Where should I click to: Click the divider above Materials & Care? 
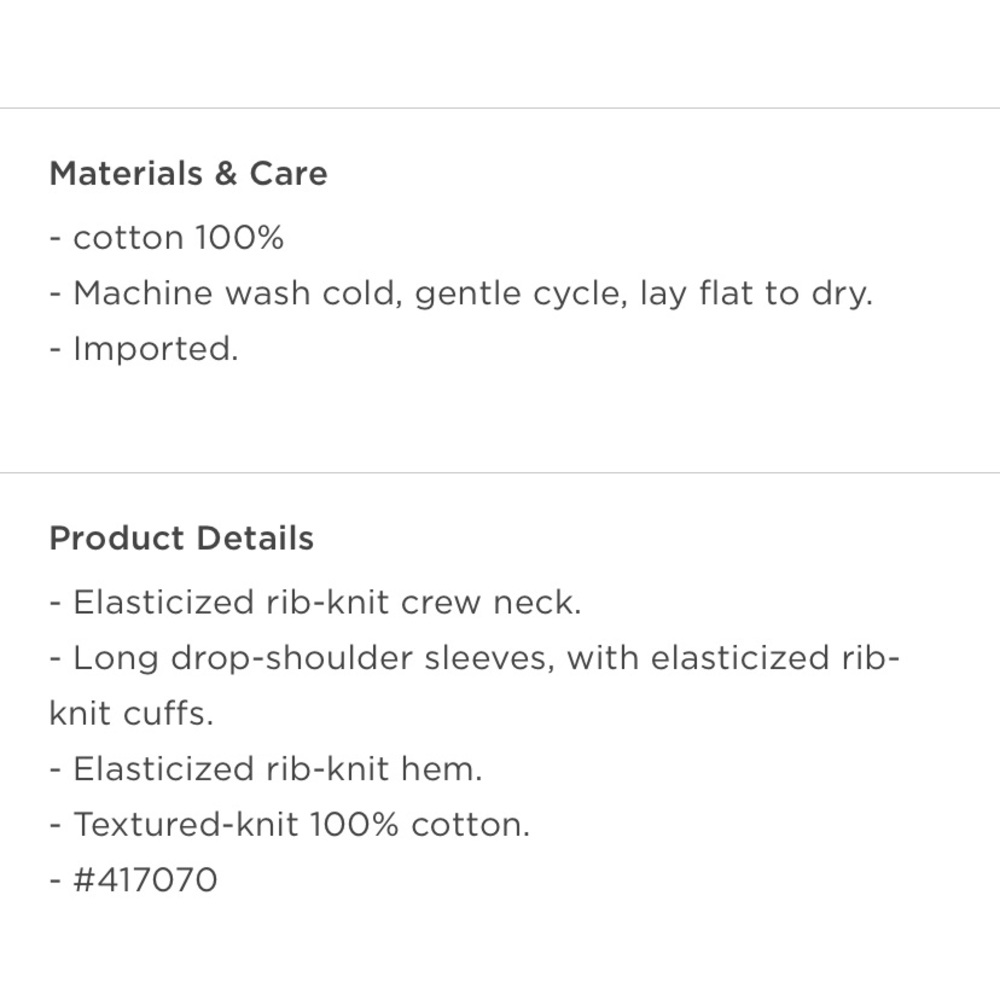pyautogui.click(x=500, y=108)
